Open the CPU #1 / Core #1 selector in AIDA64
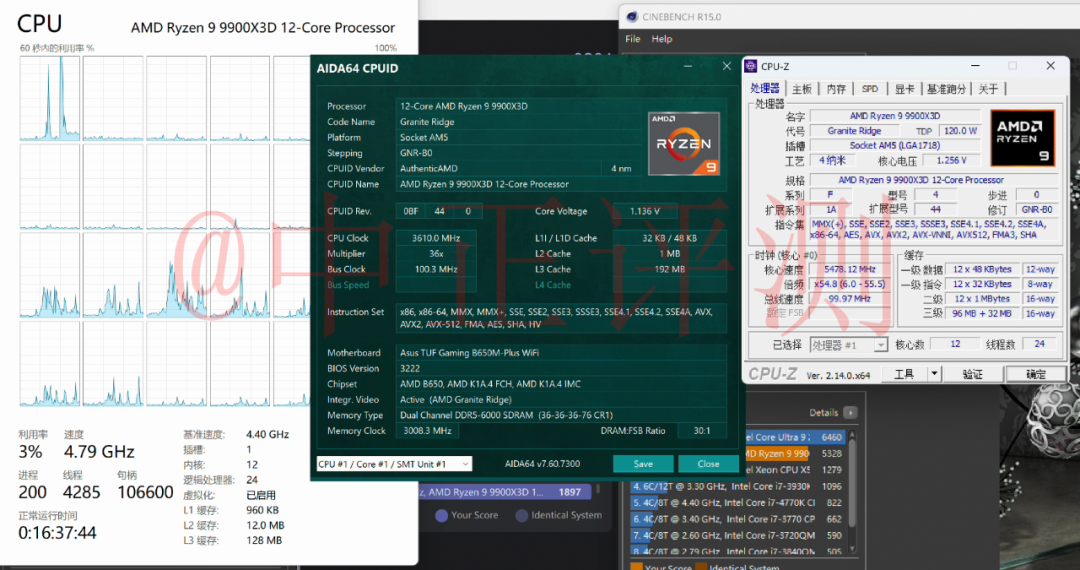 click(x=394, y=464)
